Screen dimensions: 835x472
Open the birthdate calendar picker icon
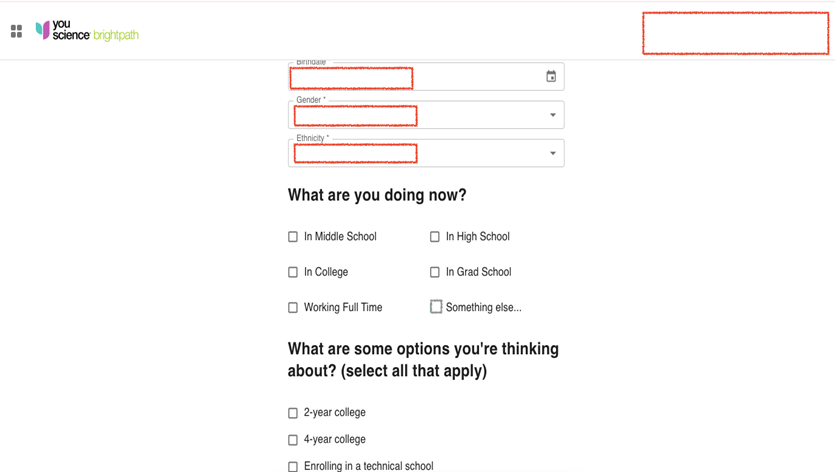point(551,76)
